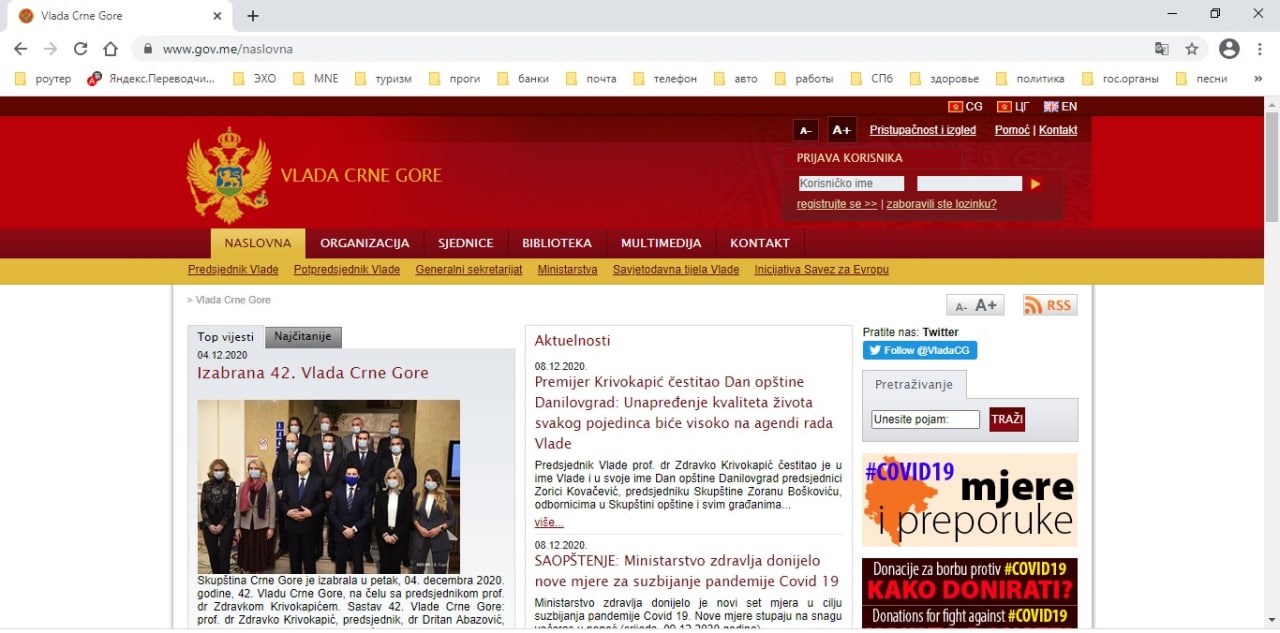Select the Top vijesti tab

[225, 337]
